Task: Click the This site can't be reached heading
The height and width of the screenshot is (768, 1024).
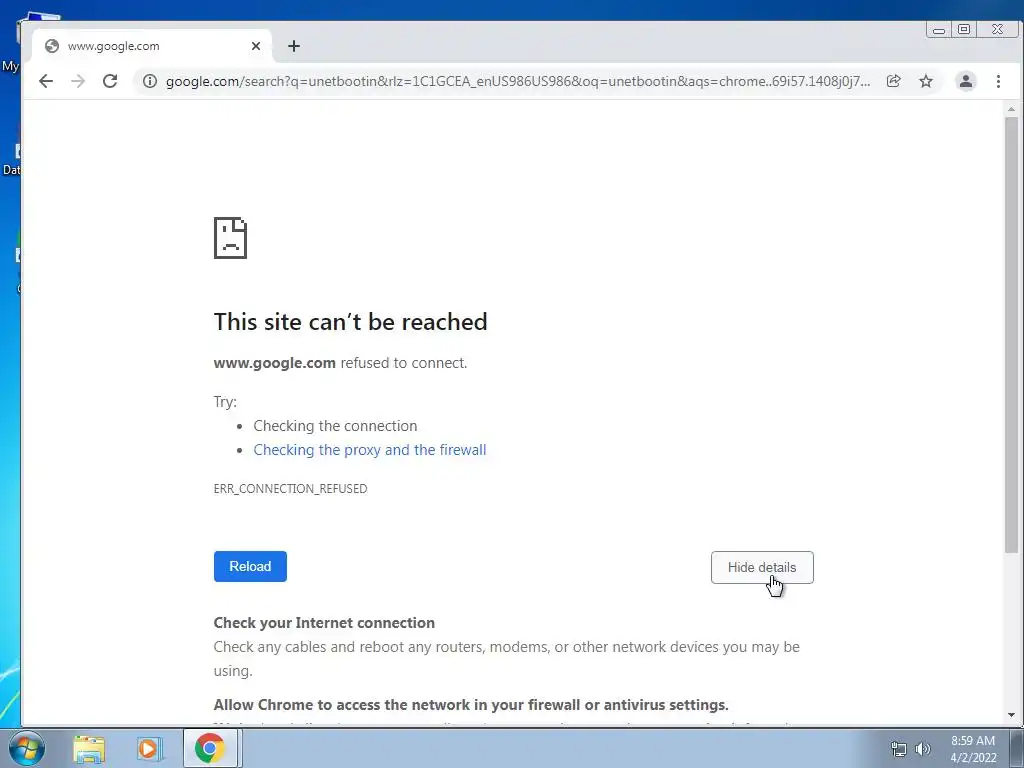Action: point(350,321)
